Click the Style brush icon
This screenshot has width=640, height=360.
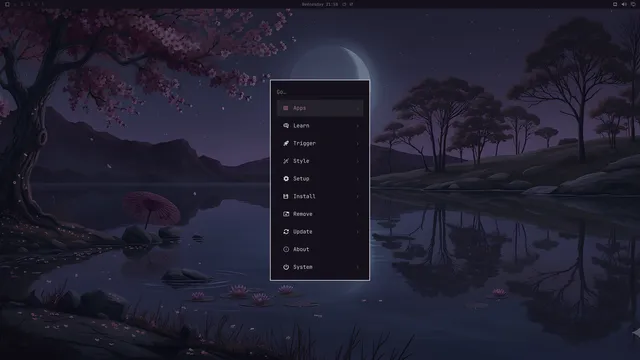click(286, 161)
